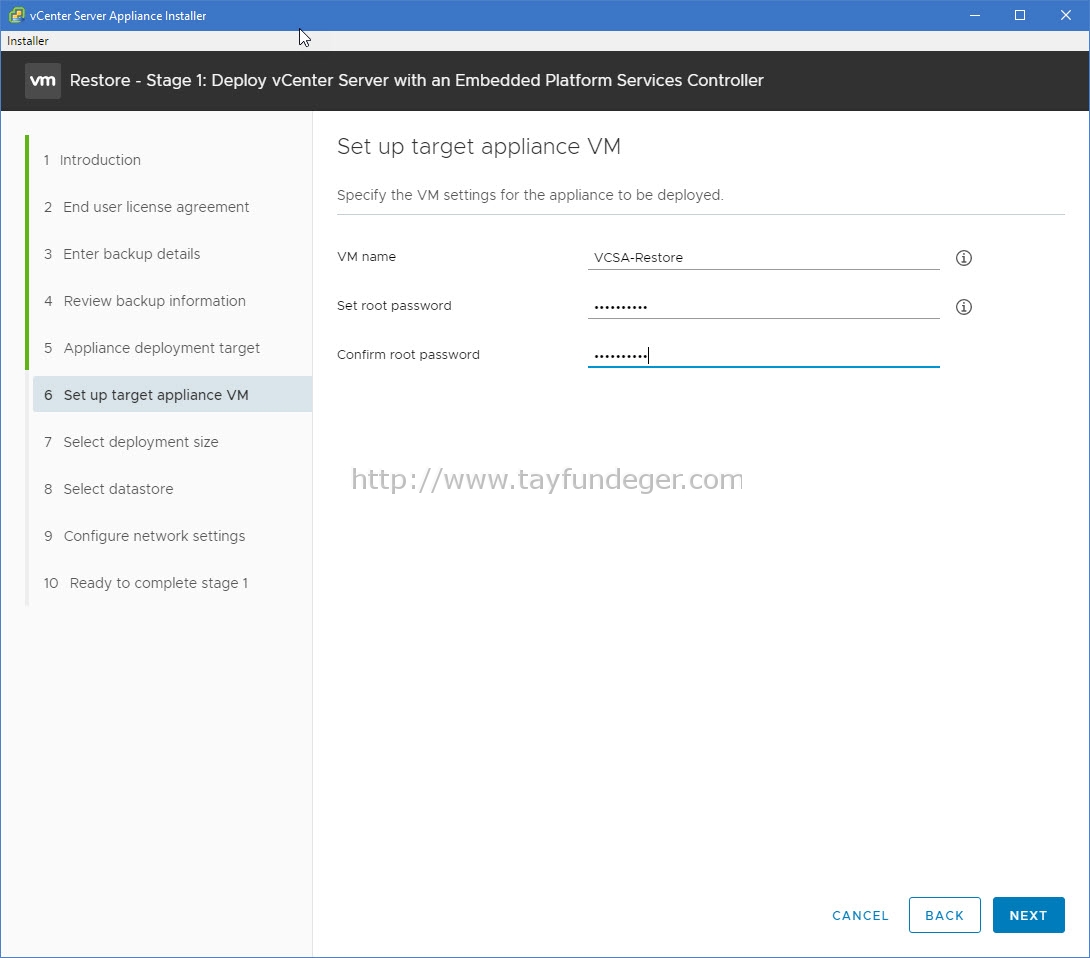1090x958 pixels.
Task: Go to step 4 Review backup information
Action: point(145,301)
